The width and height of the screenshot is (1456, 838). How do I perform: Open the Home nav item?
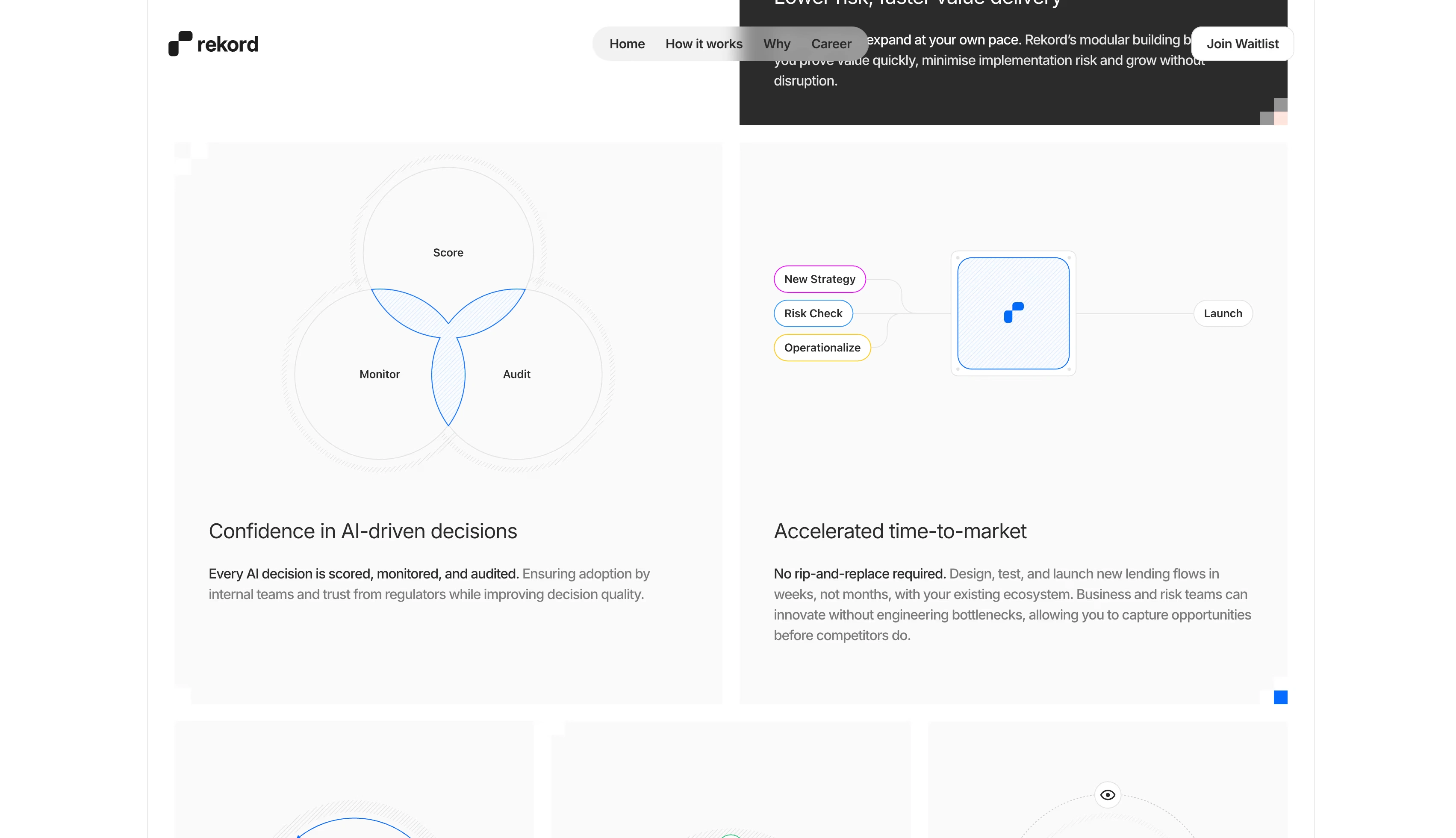coord(626,44)
